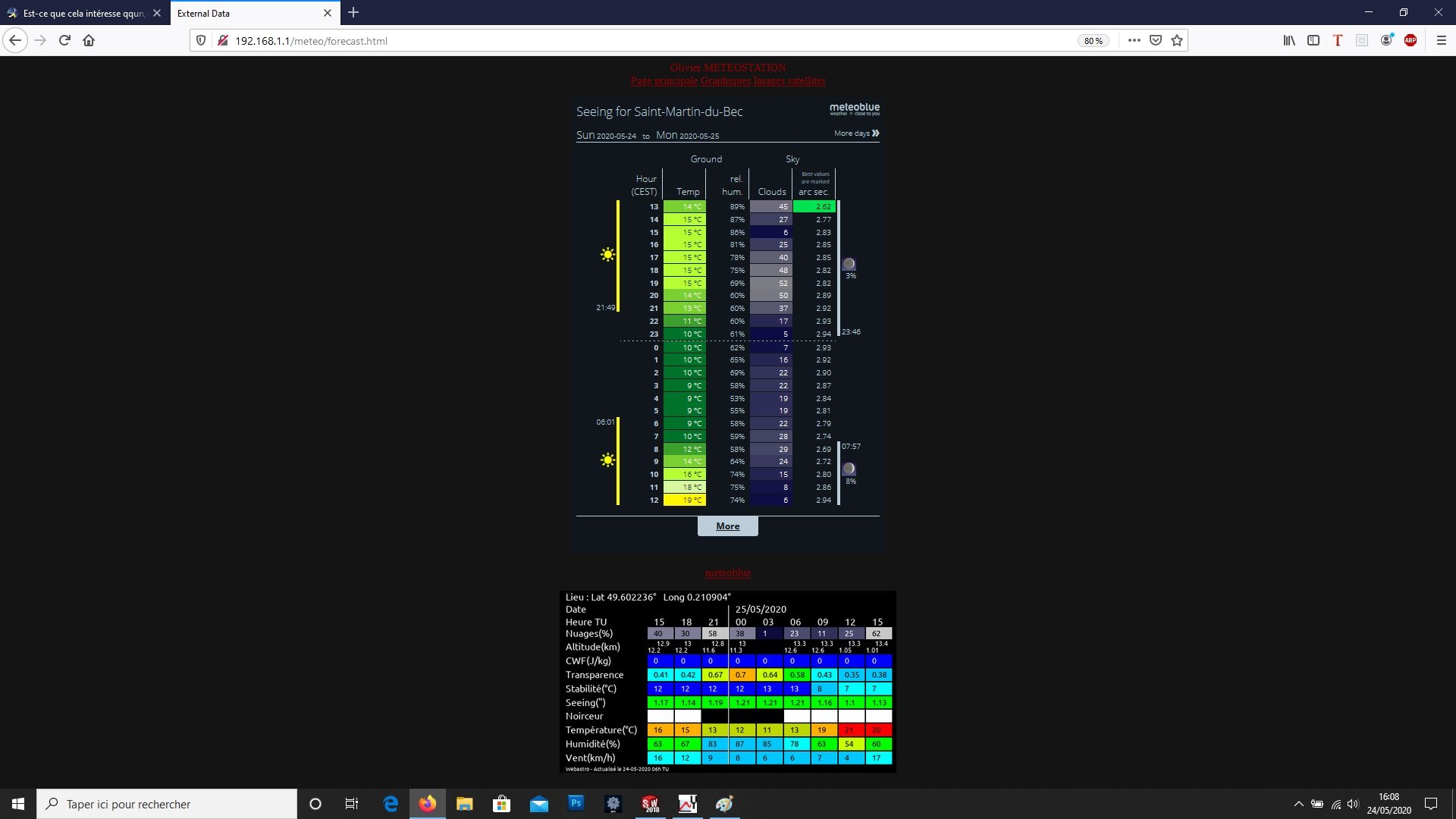Viewport: 1456px width, 819px height.
Task: Show hidden system tray icons
Action: tap(1298, 804)
